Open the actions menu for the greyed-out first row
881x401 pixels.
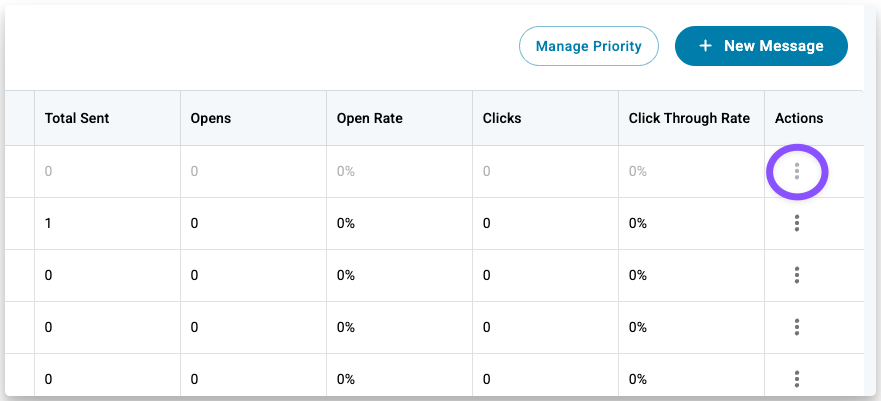(x=797, y=172)
